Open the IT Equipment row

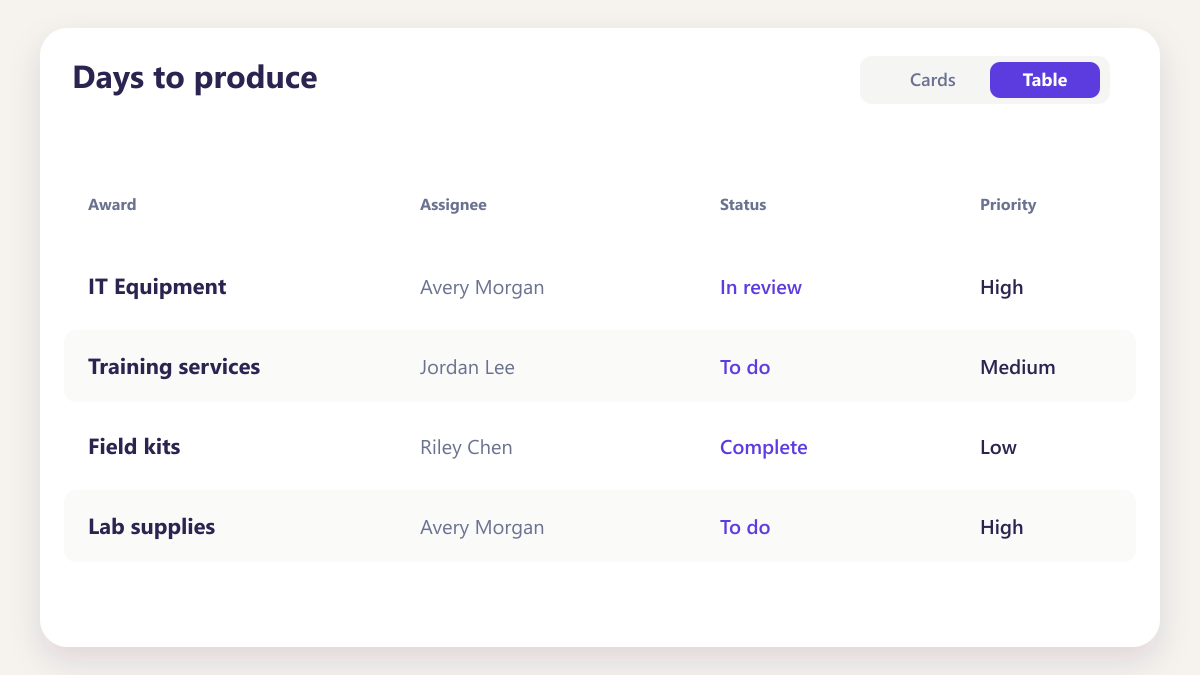(600, 286)
